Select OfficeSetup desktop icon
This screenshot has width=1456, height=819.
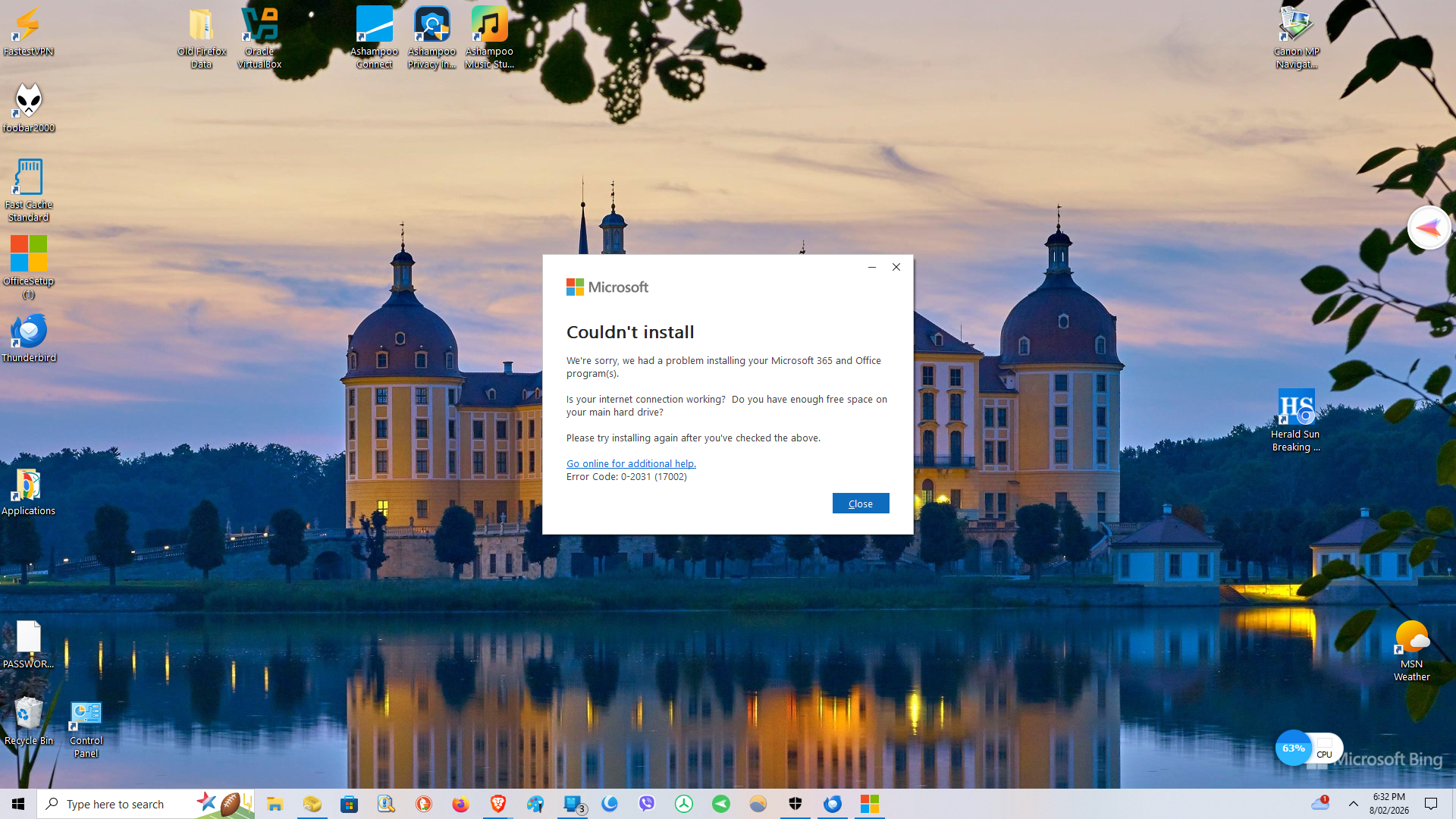tap(29, 262)
